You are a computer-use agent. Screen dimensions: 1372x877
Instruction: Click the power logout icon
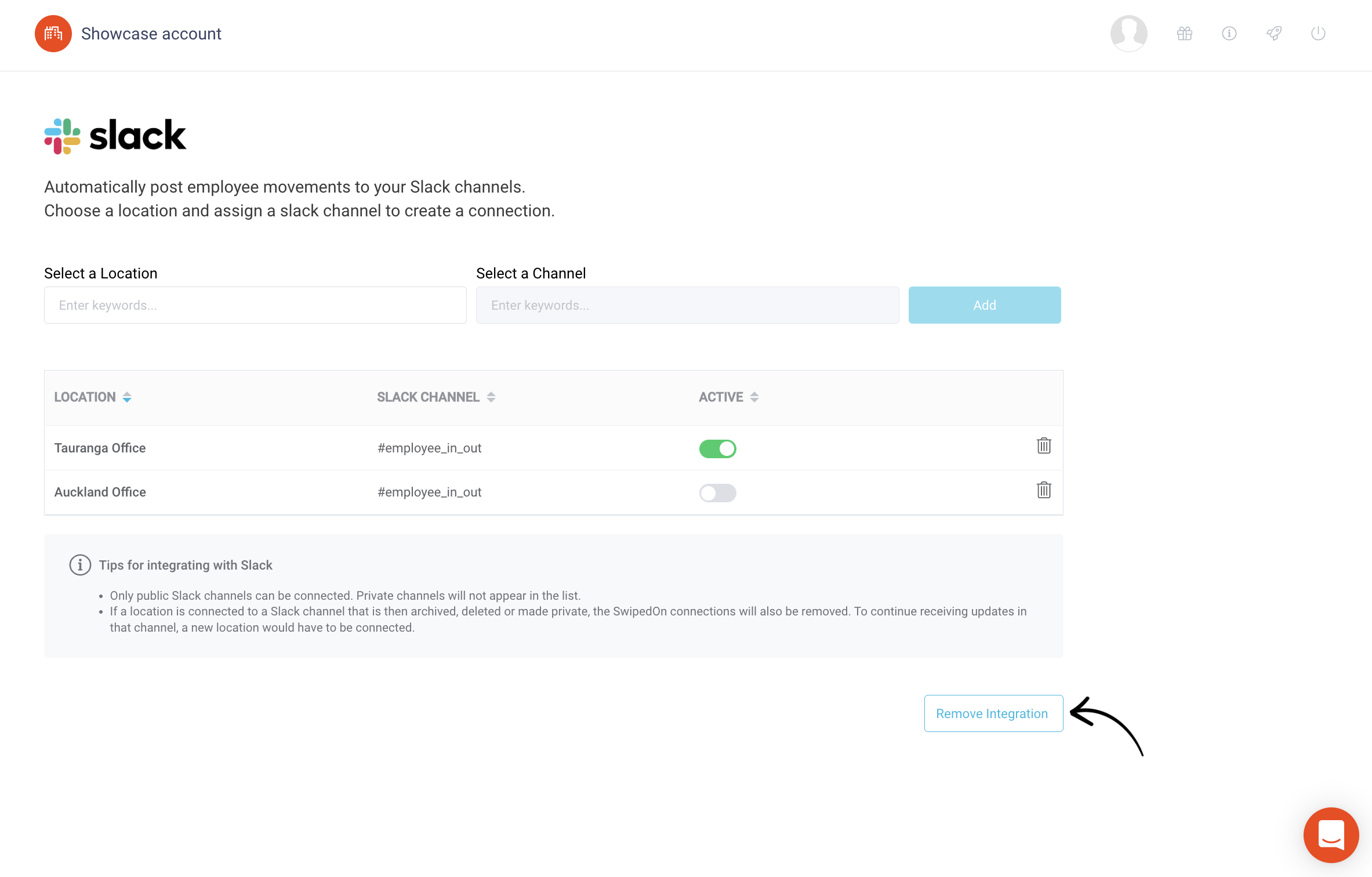coord(1318,34)
